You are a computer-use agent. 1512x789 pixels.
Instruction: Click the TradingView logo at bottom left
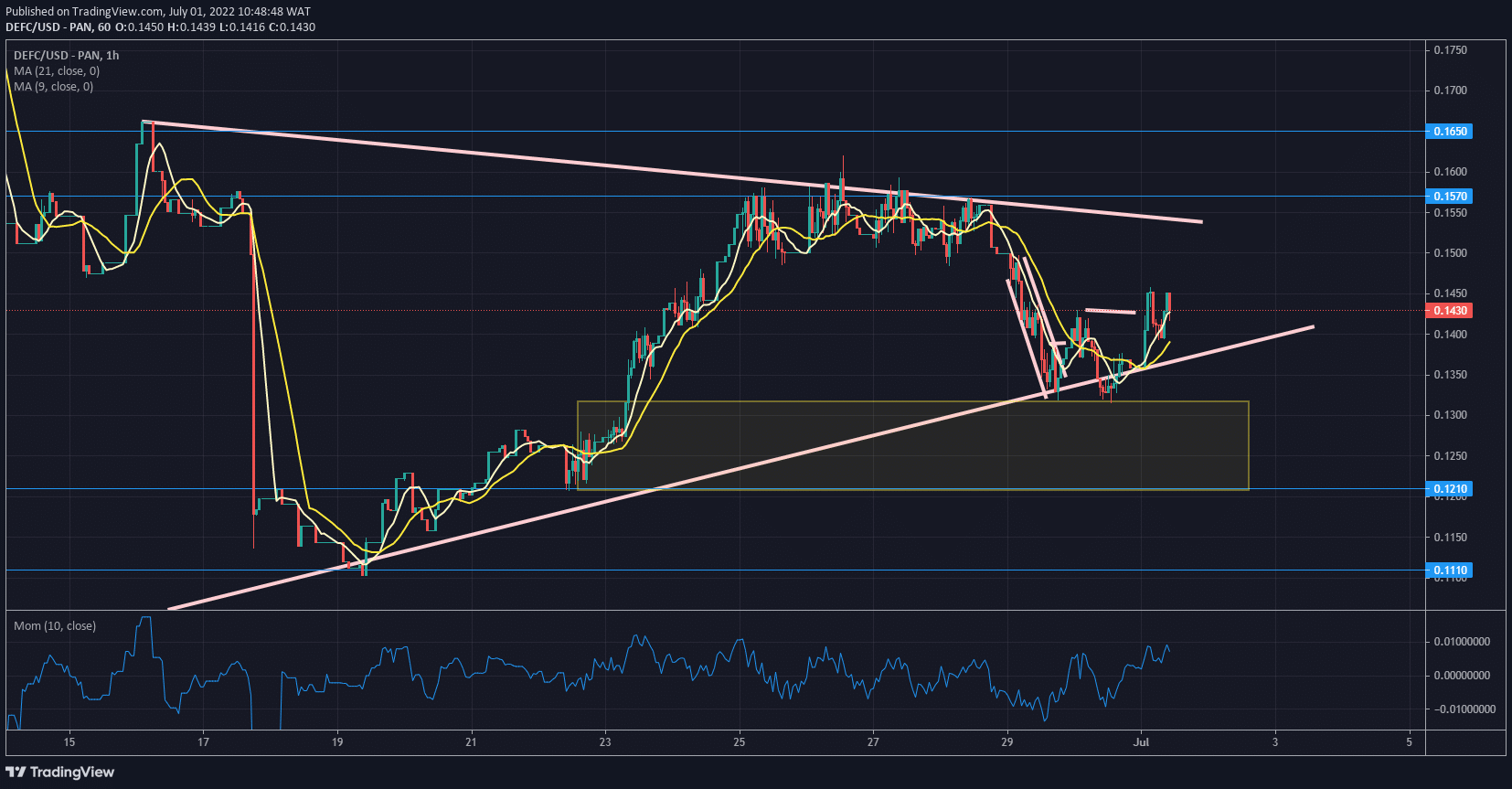(x=60, y=773)
